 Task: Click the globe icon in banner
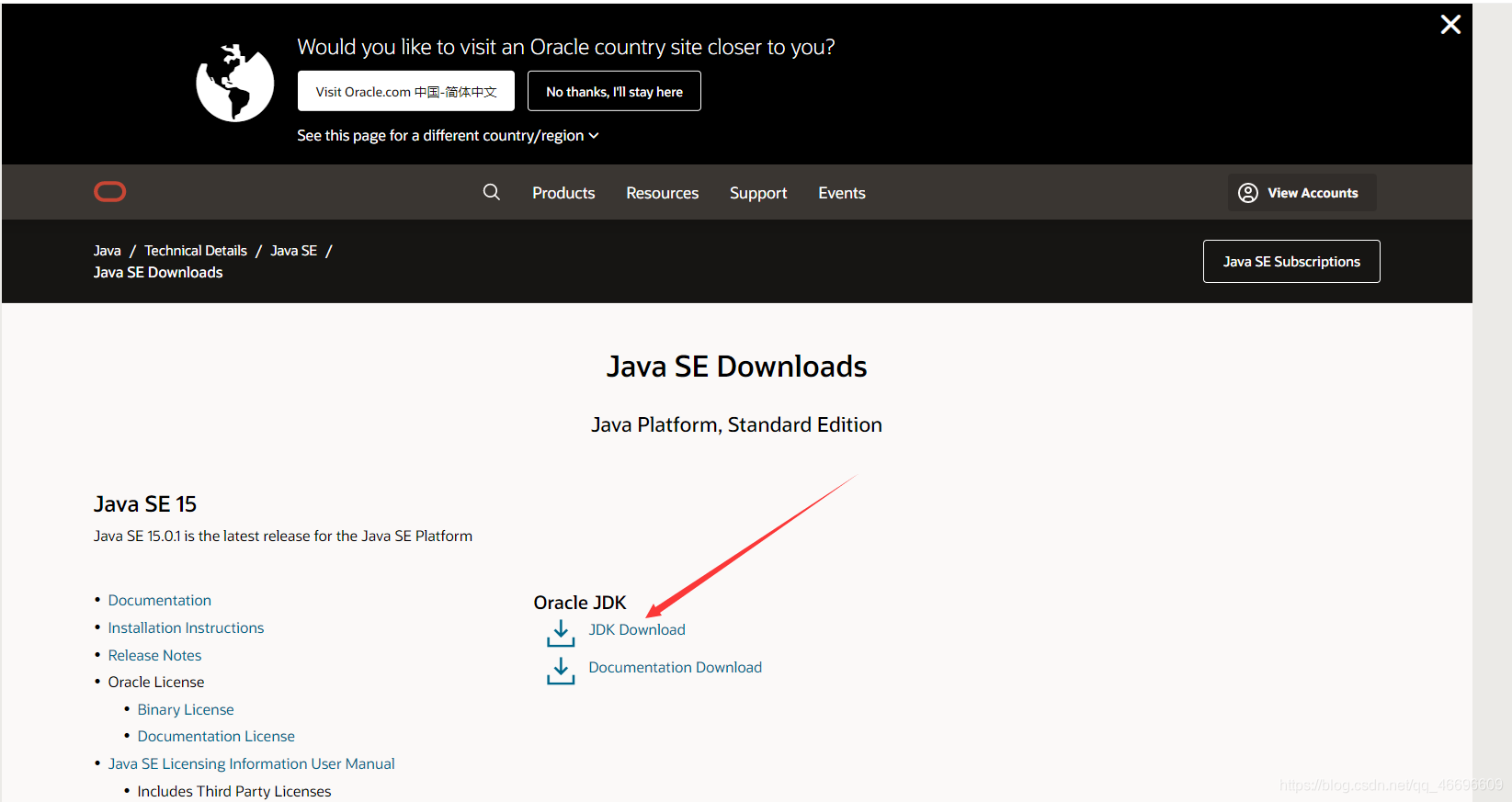point(235,83)
